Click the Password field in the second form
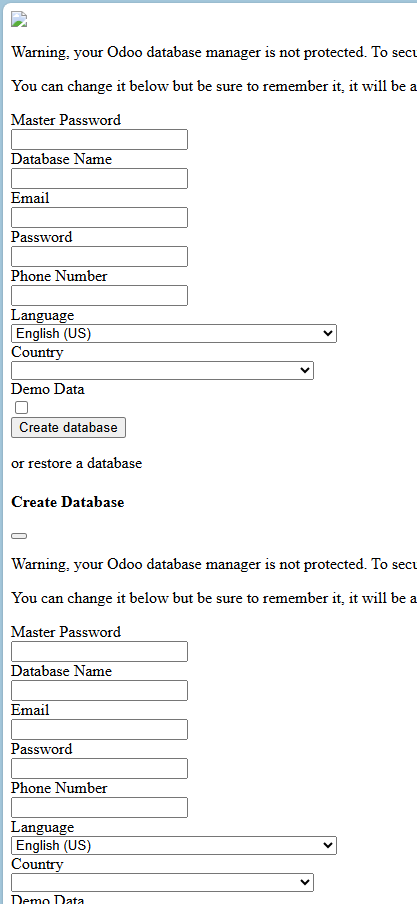Image resolution: width=417 pixels, height=904 pixels. pos(99,769)
